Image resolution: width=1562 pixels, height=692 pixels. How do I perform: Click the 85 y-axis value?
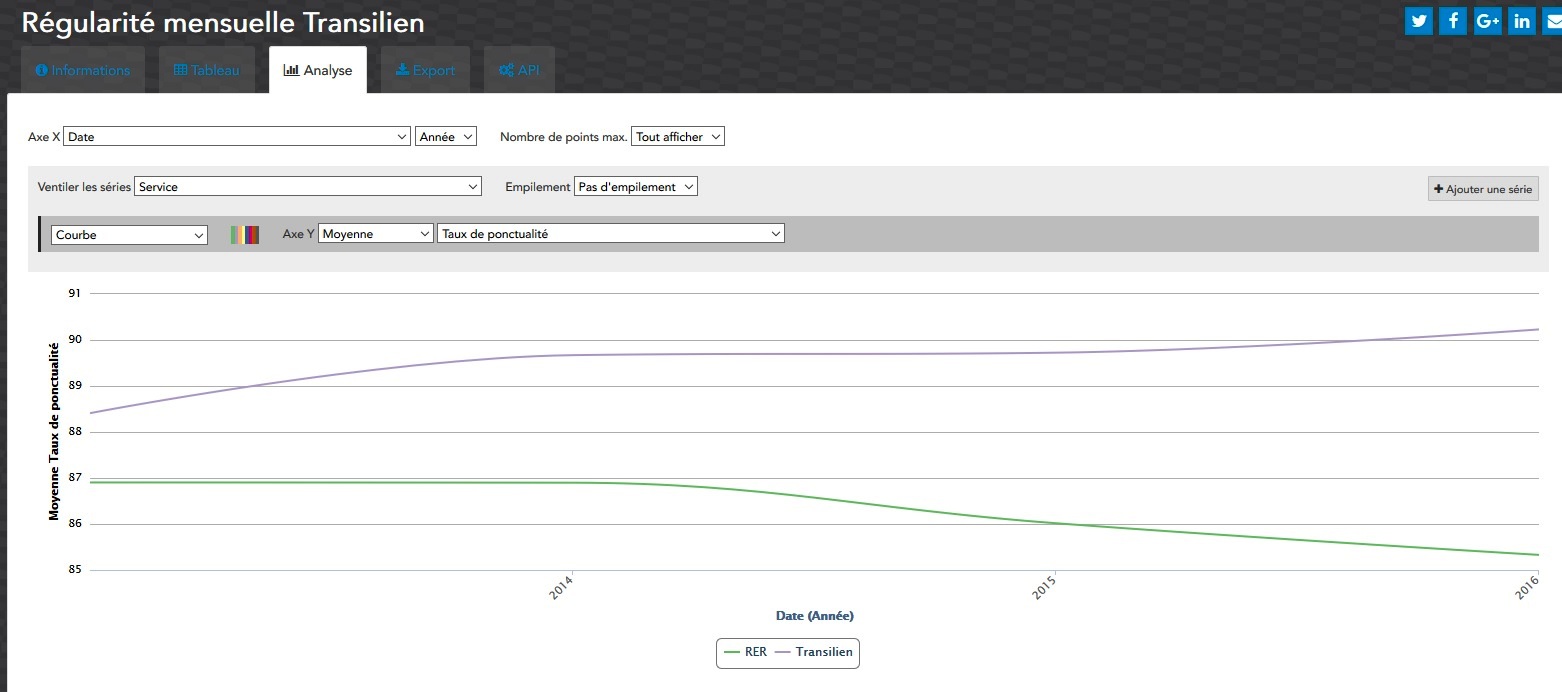(74, 571)
